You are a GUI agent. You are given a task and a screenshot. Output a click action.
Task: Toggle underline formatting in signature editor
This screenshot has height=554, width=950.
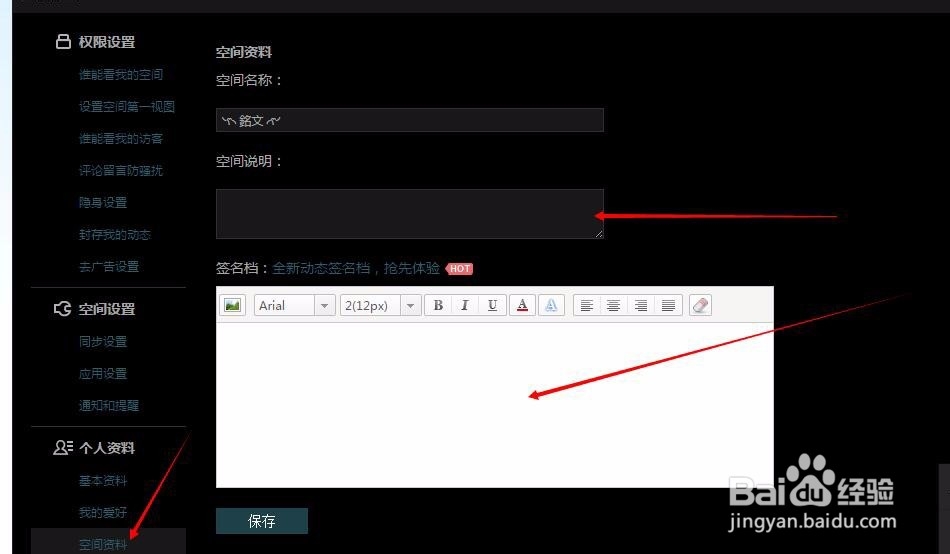(x=492, y=305)
